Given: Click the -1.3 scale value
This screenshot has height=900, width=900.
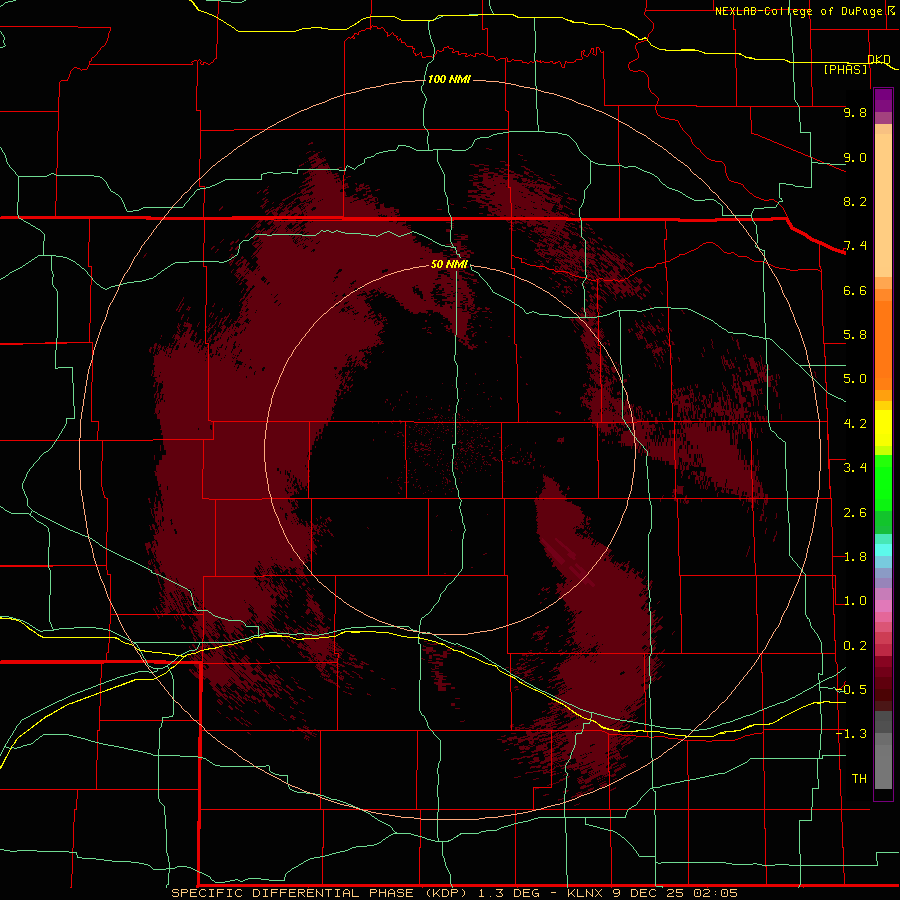Looking at the screenshot, I should (851, 734).
